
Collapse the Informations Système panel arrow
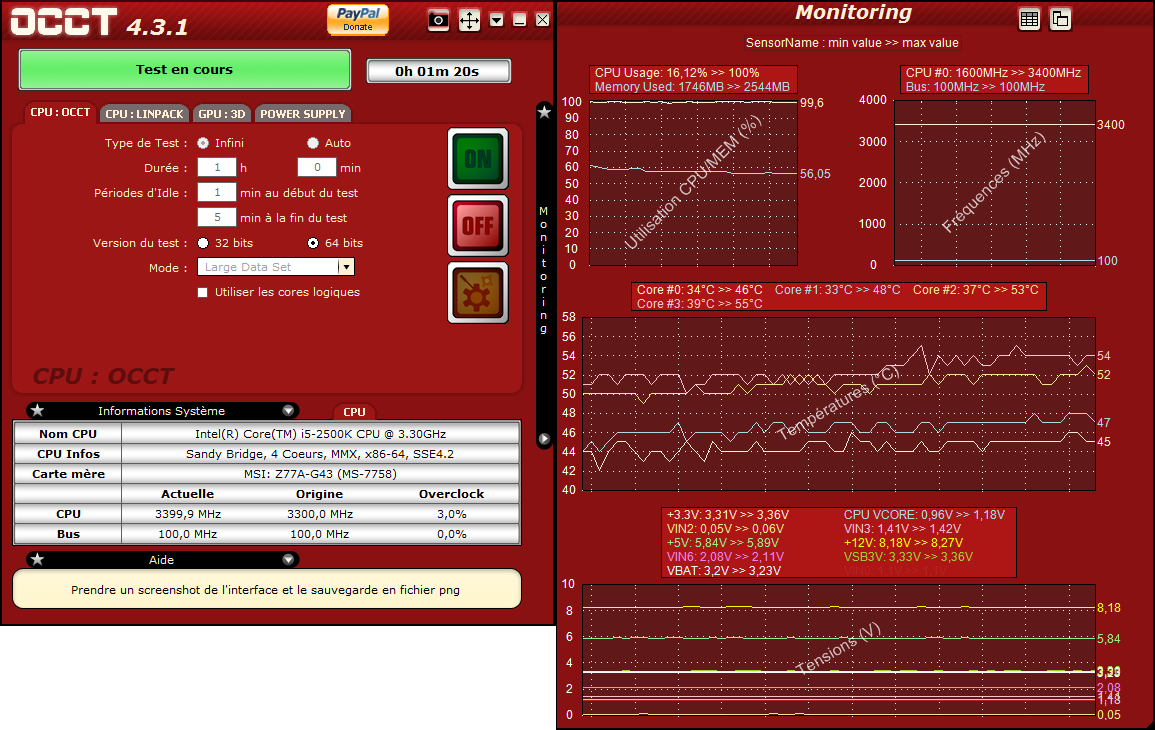pos(288,411)
